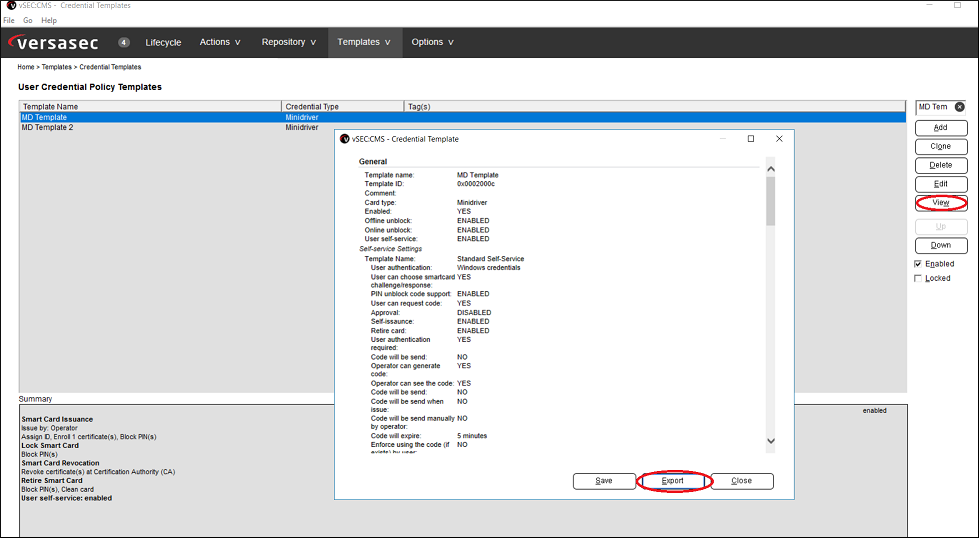Close the Credential Template dialog with X

tap(779, 139)
